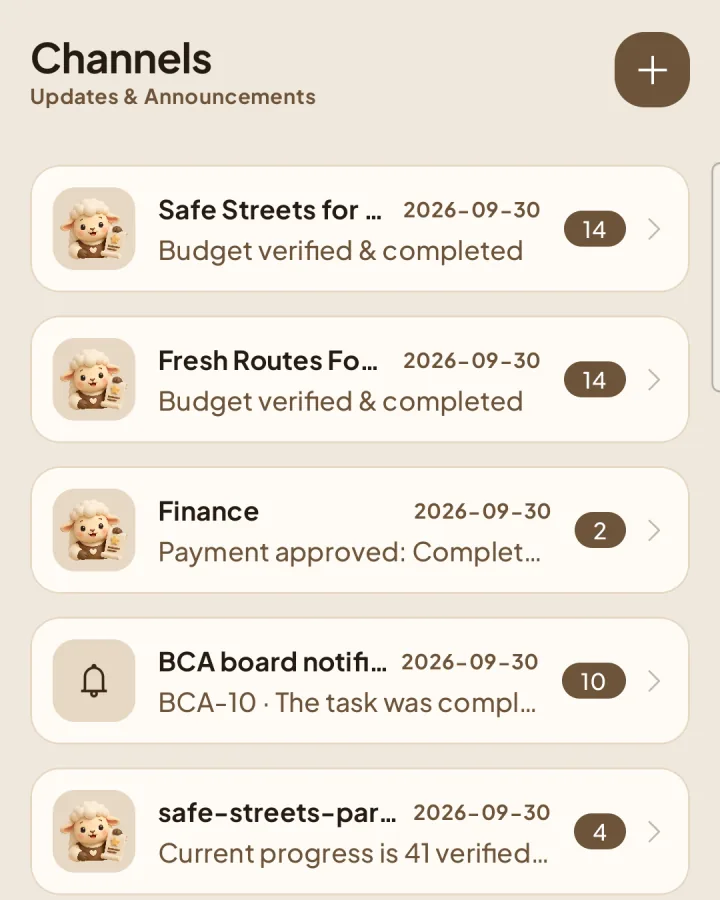Viewport: 720px width, 900px height.
Task: Select the Updates & Announcements subtitle
Action: pyautogui.click(x=173, y=96)
